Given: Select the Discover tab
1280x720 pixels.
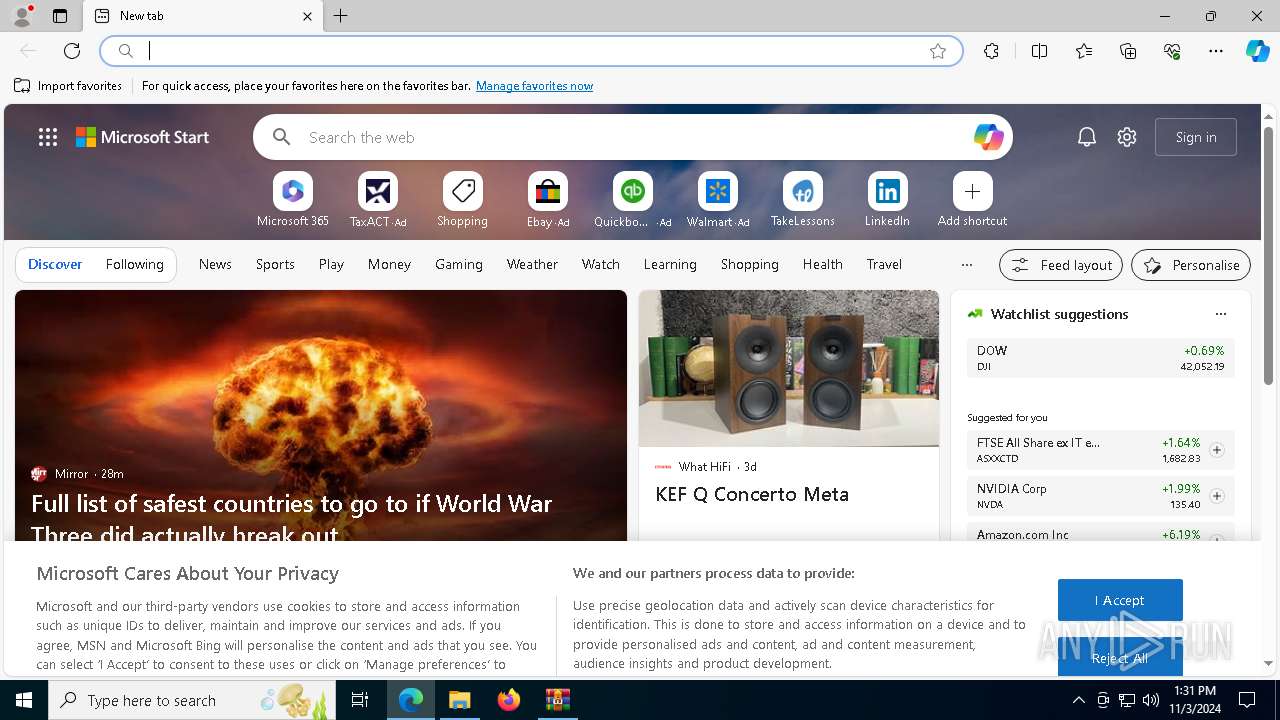Looking at the screenshot, I should pos(55,264).
